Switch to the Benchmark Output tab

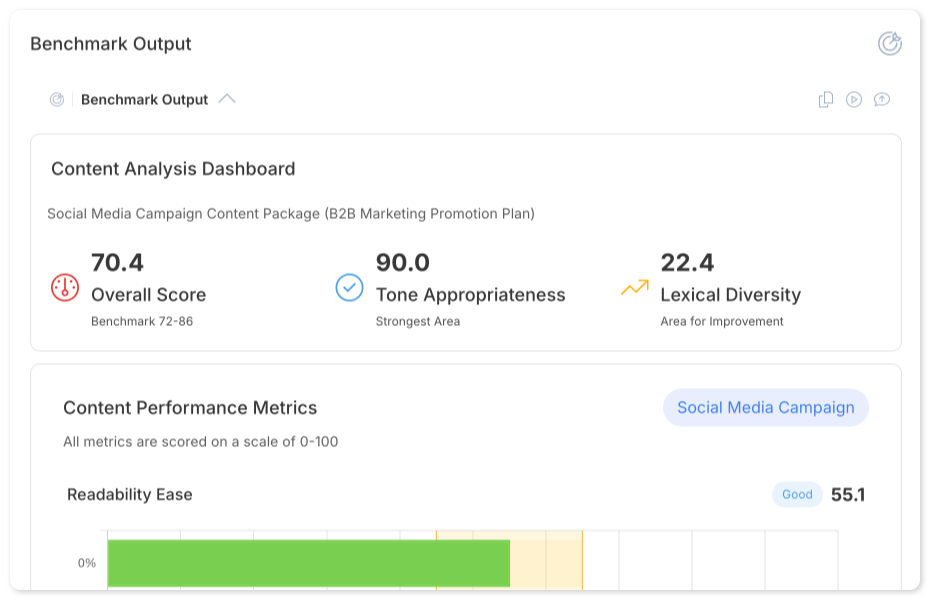pyautogui.click(x=145, y=99)
